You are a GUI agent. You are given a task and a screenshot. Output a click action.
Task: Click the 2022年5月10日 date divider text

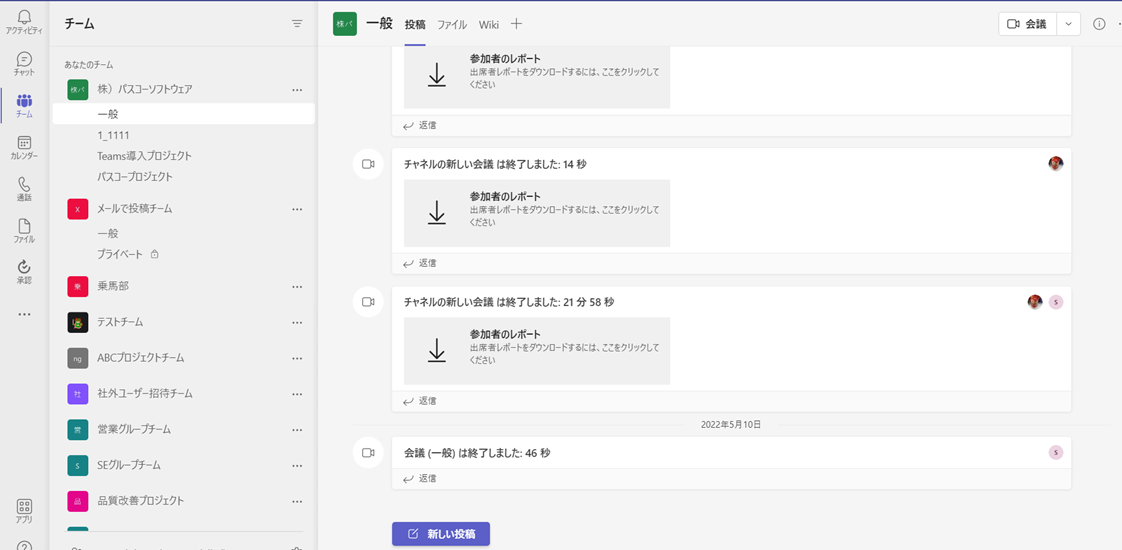[731, 425]
